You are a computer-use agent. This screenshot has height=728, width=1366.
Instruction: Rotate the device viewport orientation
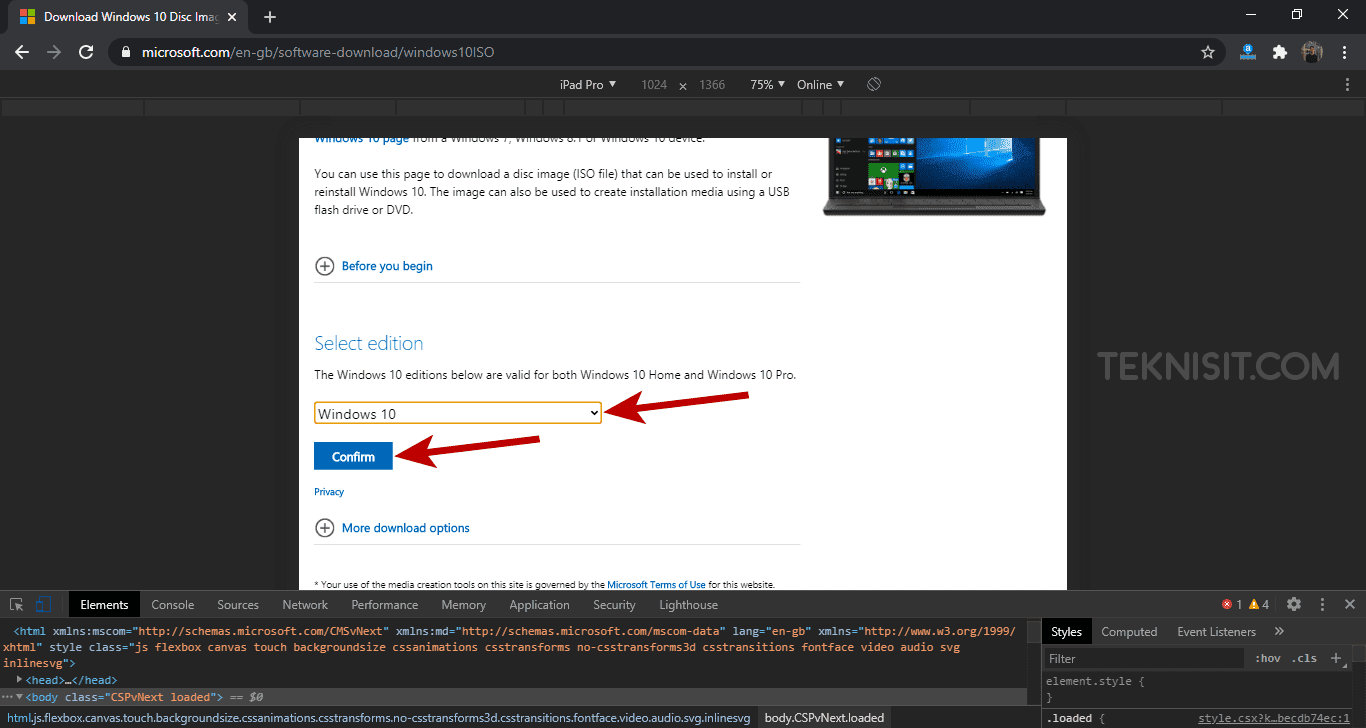873,84
